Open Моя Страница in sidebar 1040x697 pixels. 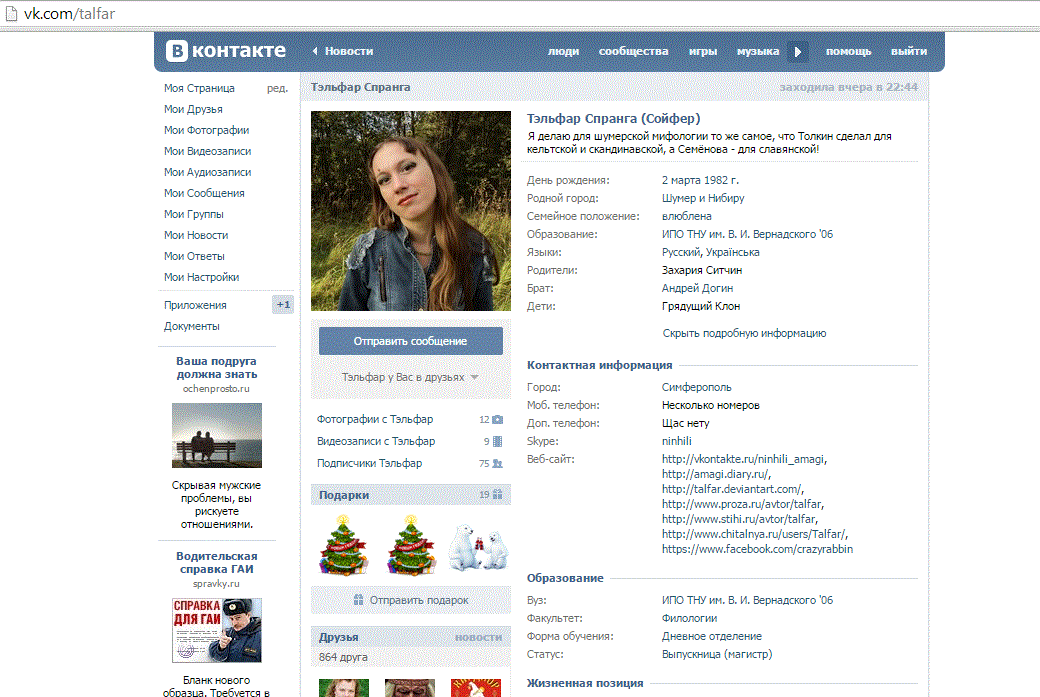coord(199,88)
